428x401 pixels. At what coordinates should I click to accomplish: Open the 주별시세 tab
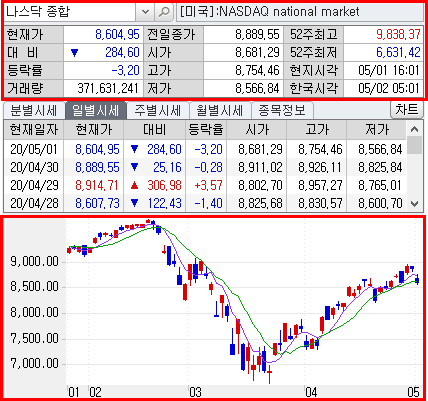tap(158, 110)
